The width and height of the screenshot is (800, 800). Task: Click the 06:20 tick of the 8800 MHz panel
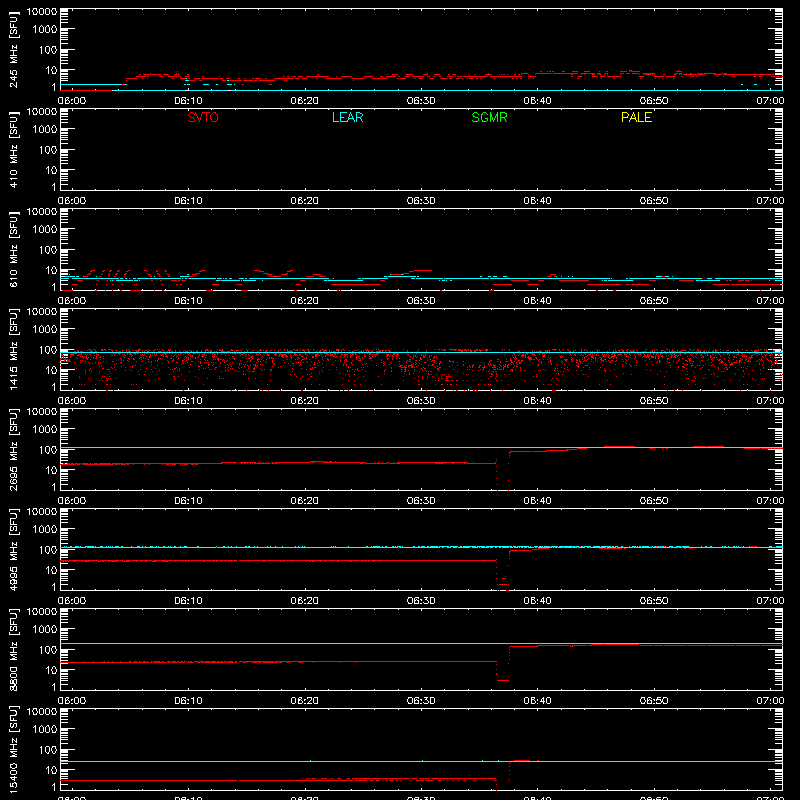click(305, 701)
